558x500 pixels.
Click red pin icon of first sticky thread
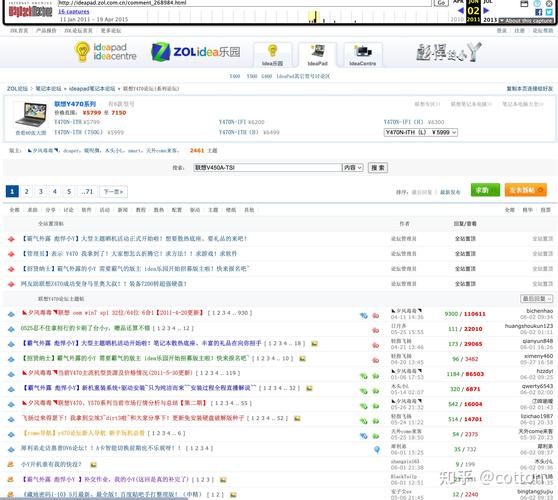click(11, 239)
